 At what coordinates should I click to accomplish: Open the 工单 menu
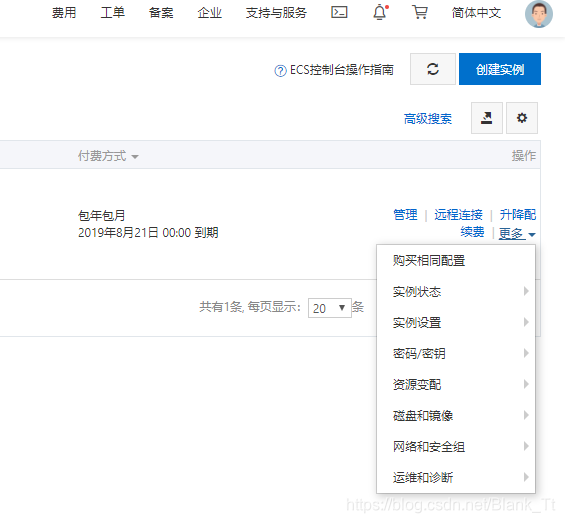pyautogui.click(x=112, y=13)
